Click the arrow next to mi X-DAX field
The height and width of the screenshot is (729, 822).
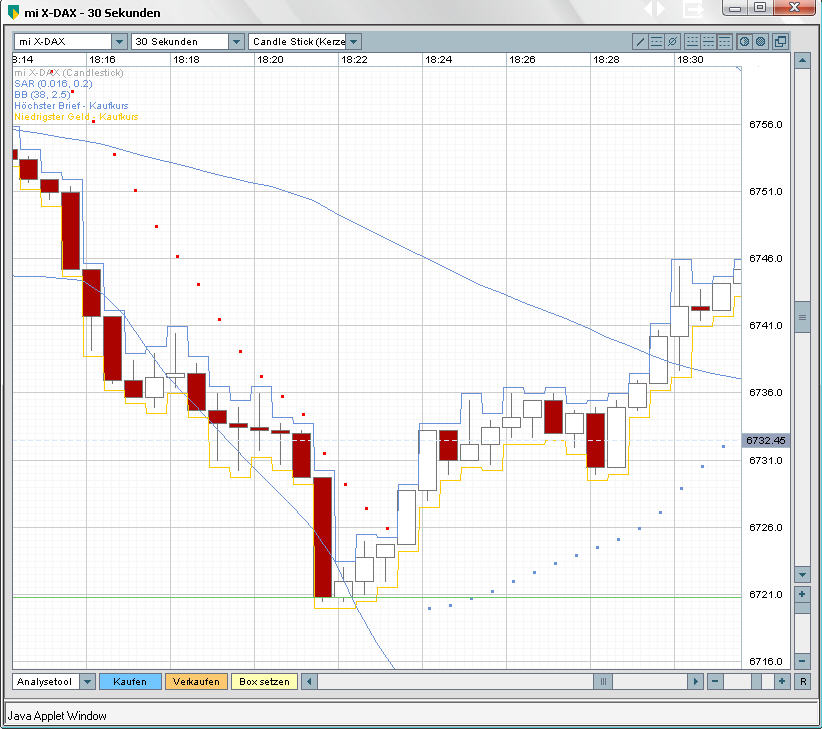click(120, 41)
